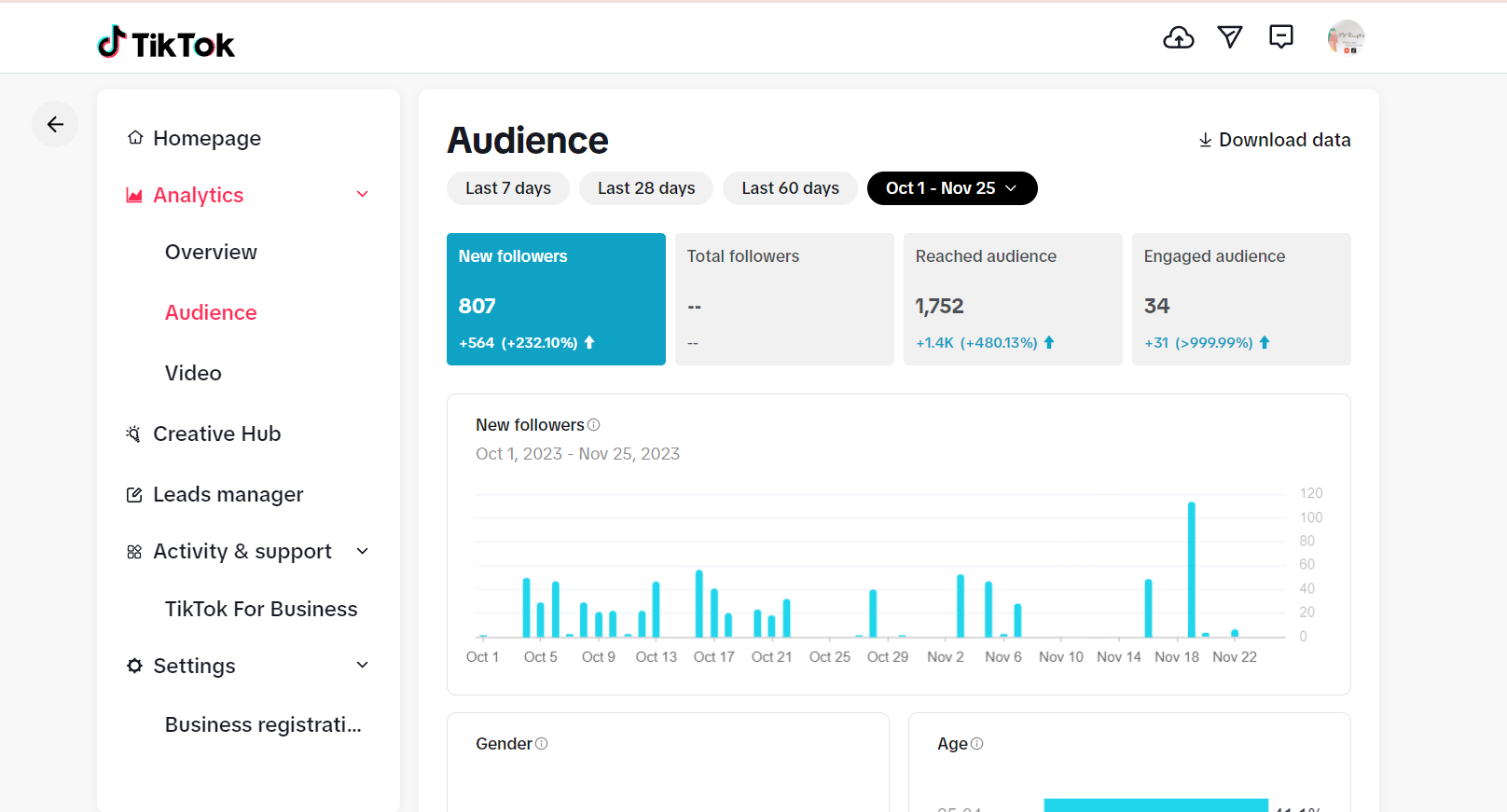Open TikTok For Business

261,610
